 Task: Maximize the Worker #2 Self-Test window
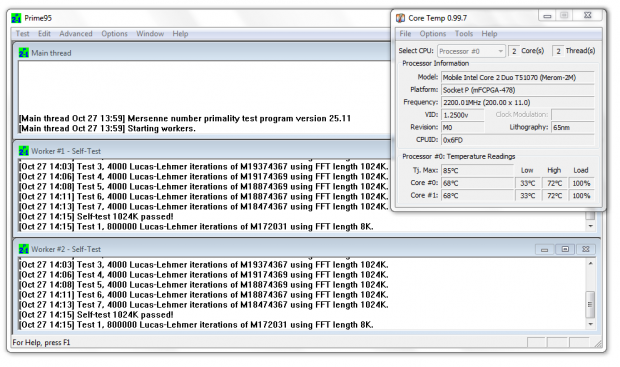click(565, 250)
